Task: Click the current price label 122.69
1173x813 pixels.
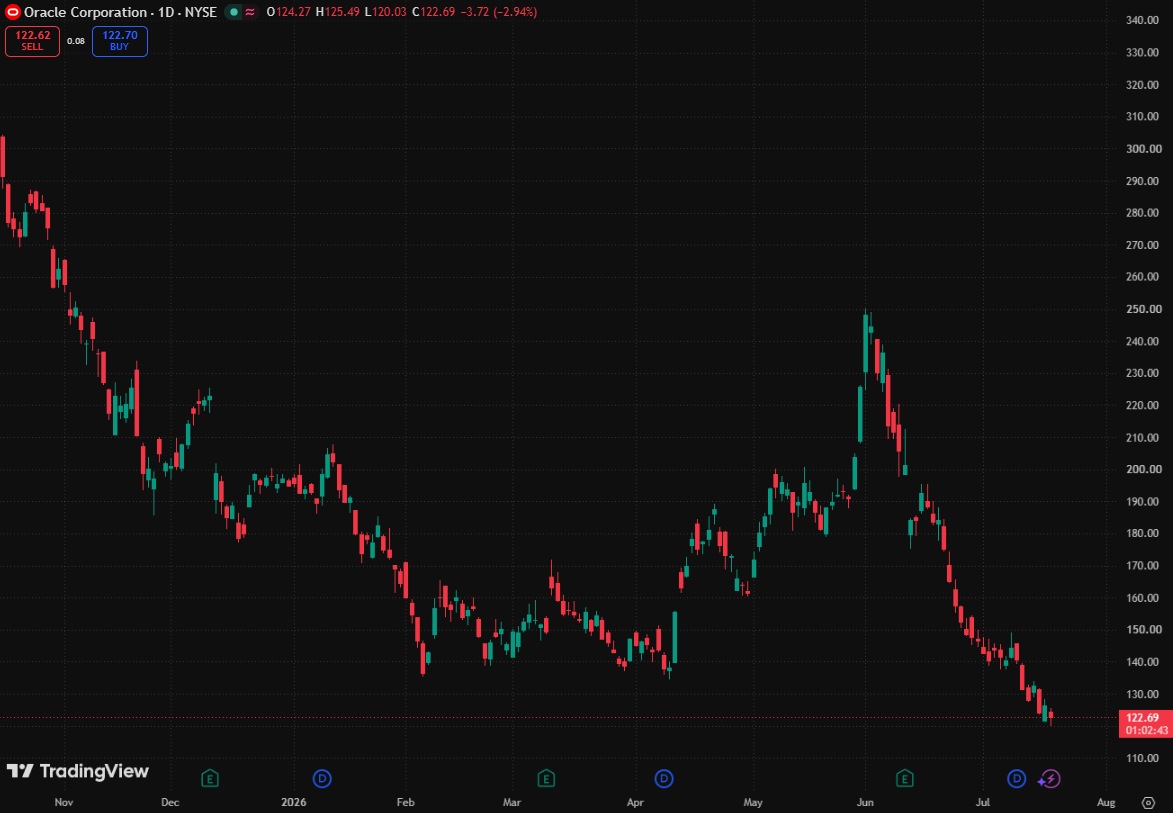Action: pyautogui.click(x=1142, y=718)
